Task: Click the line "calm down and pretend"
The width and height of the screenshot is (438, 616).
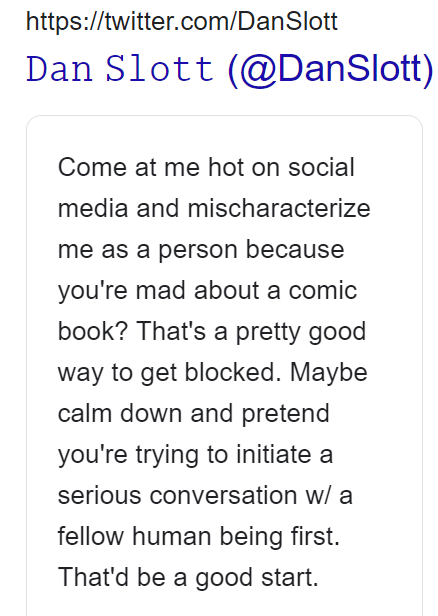Action: tap(194, 413)
